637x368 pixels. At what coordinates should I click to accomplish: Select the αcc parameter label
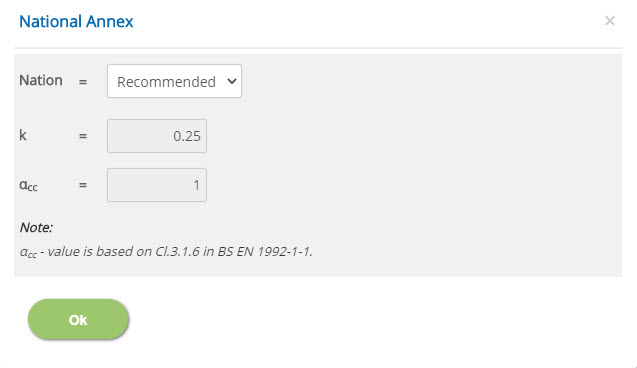click(28, 186)
